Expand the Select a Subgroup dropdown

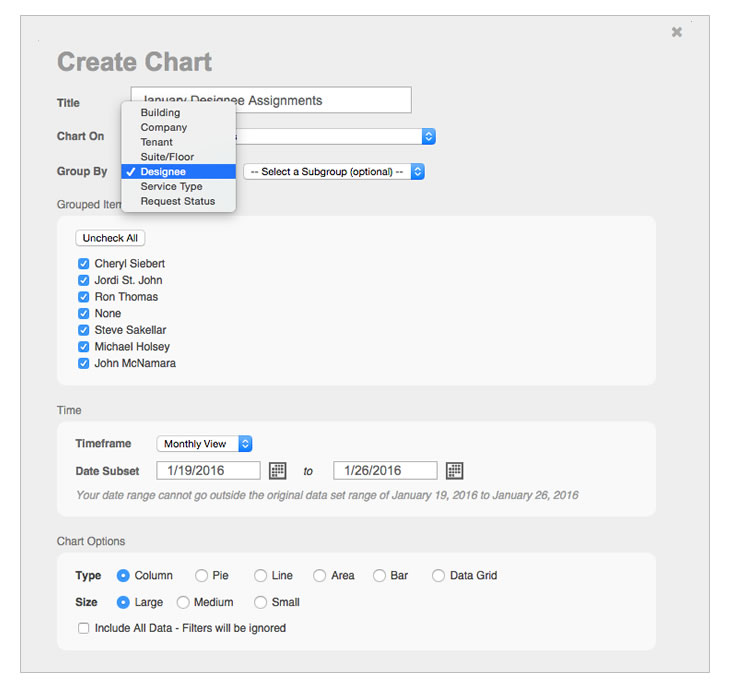(x=334, y=172)
